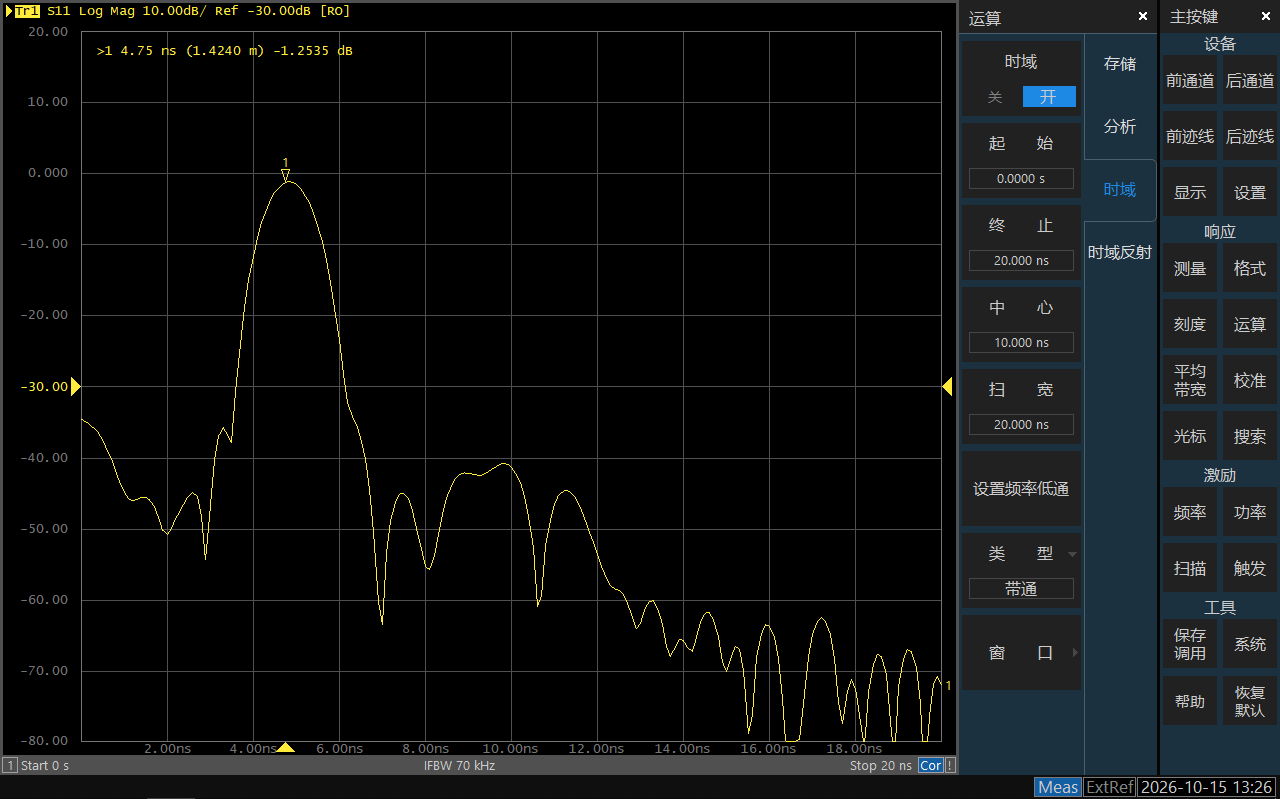
Task: Open the 类型 dropdown arrow
Action: (x=1073, y=554)
